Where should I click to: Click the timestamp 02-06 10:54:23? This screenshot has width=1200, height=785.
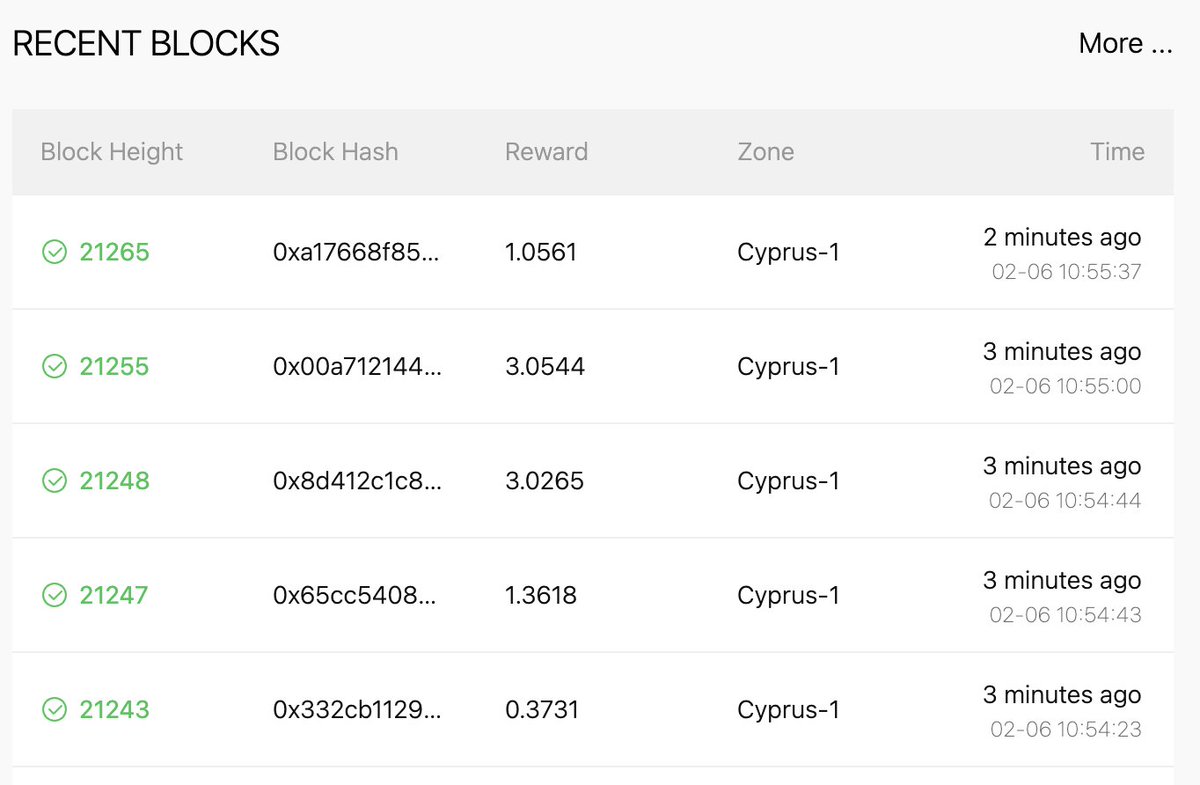(x=1066, y=729)
